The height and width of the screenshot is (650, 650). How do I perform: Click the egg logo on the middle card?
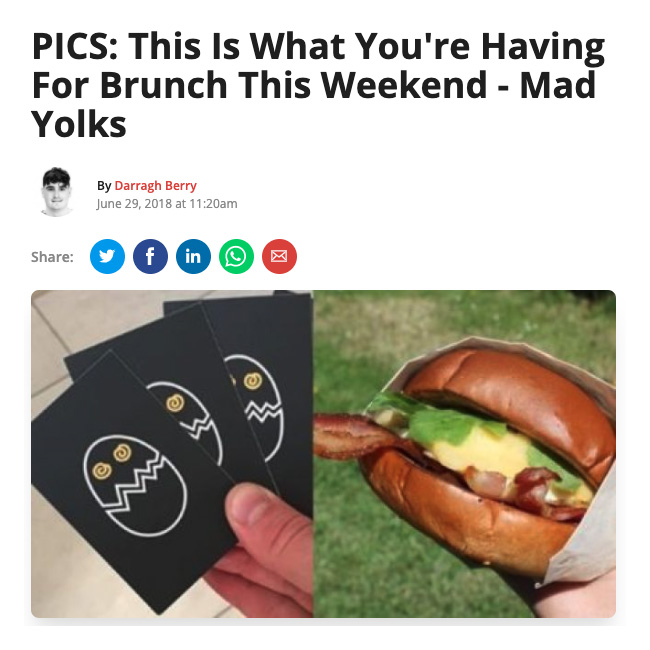(186, 419)
